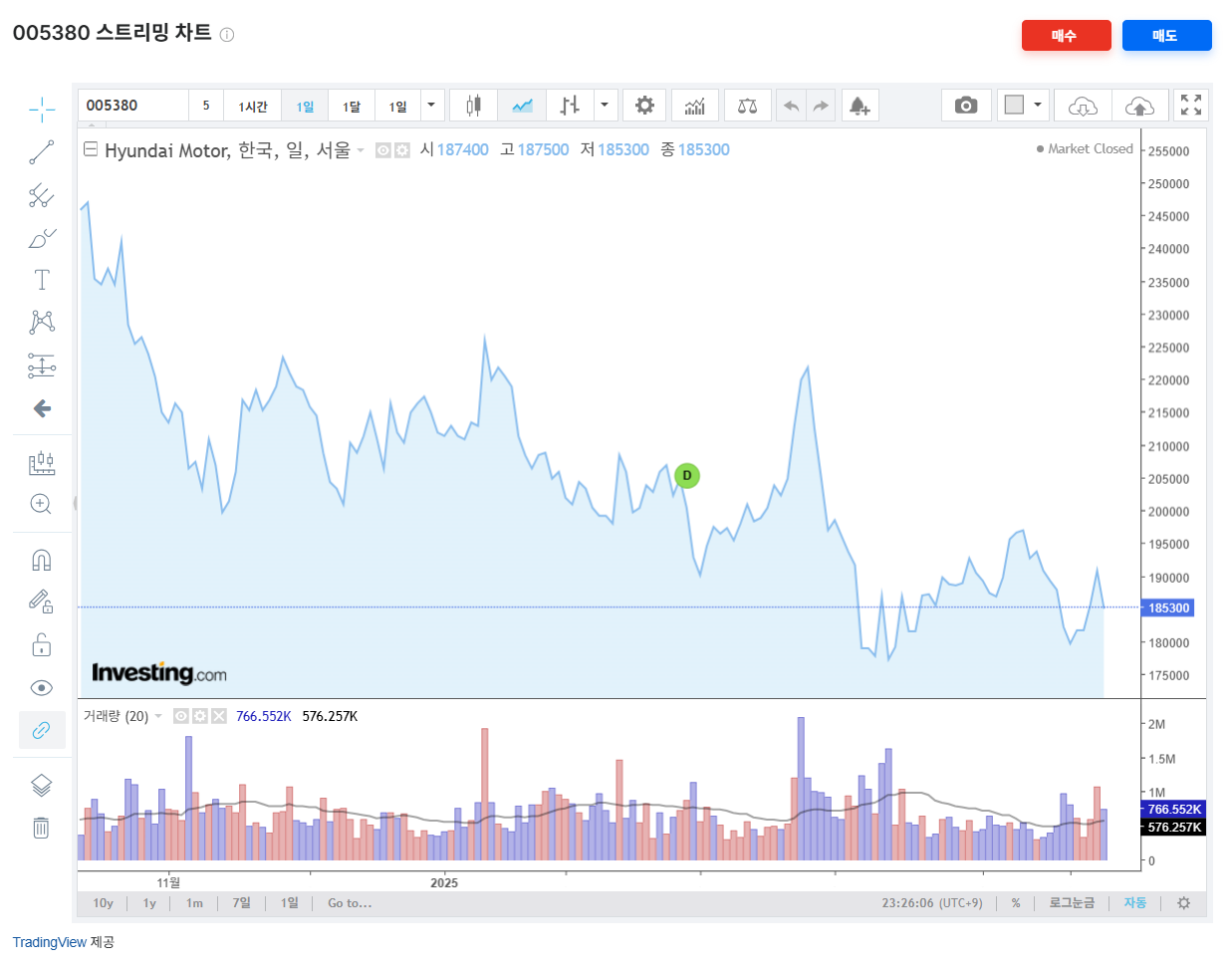Remove the 거래량 indicator with X
Image resolution: width=1232 pixels, height=966 pixels.
pos(219,716)
